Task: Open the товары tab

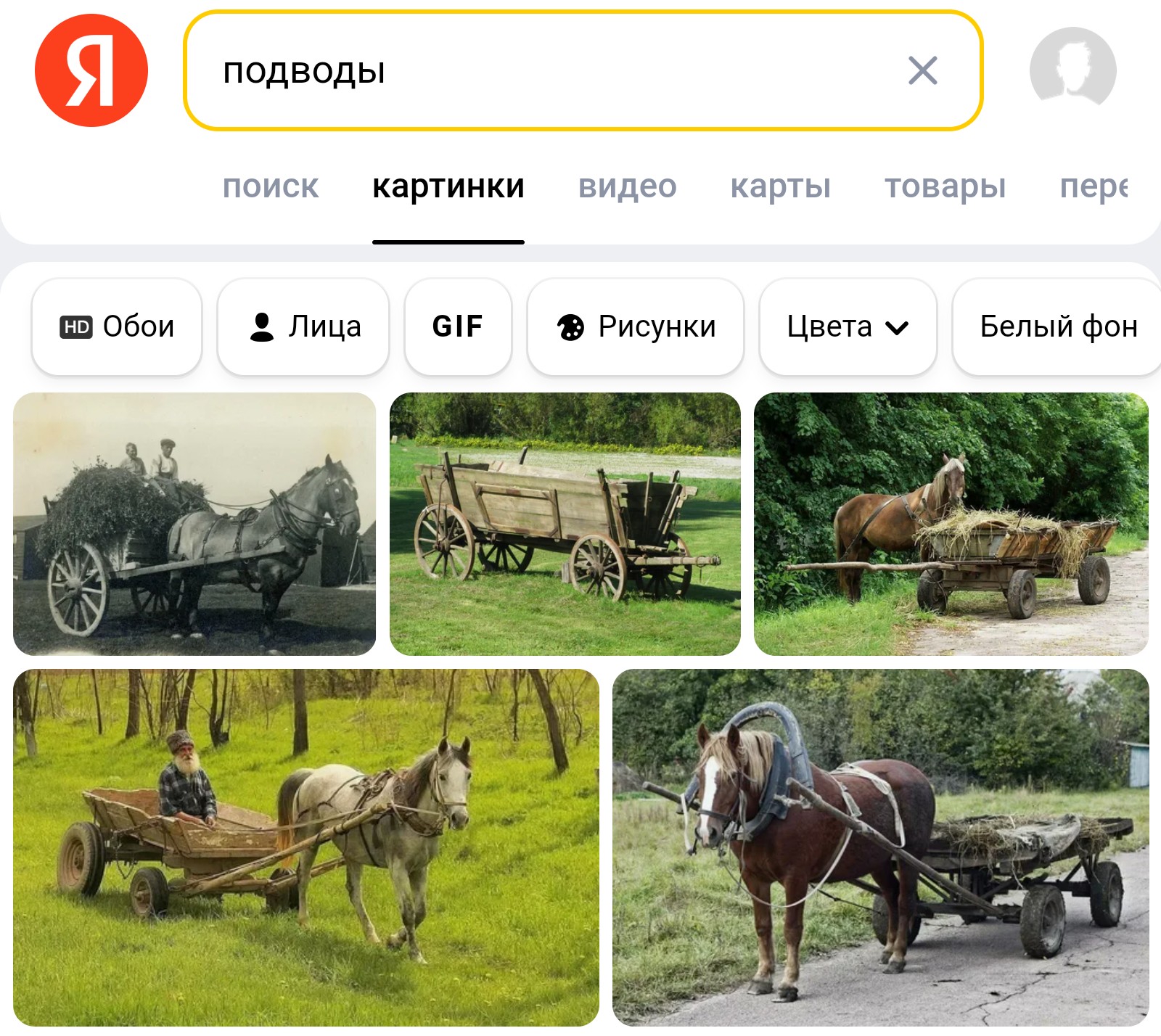Action: 945,186
